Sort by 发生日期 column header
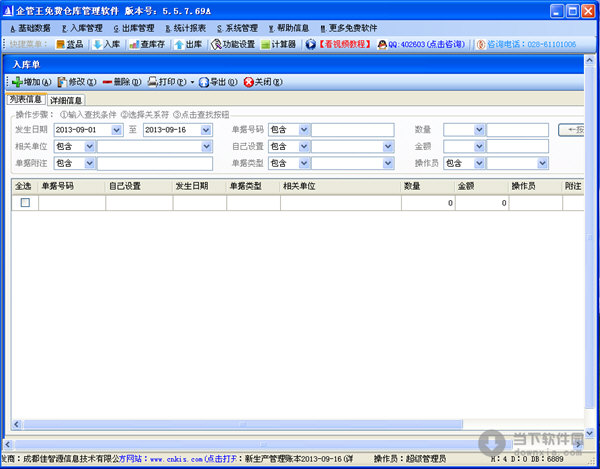 point(199,186)
